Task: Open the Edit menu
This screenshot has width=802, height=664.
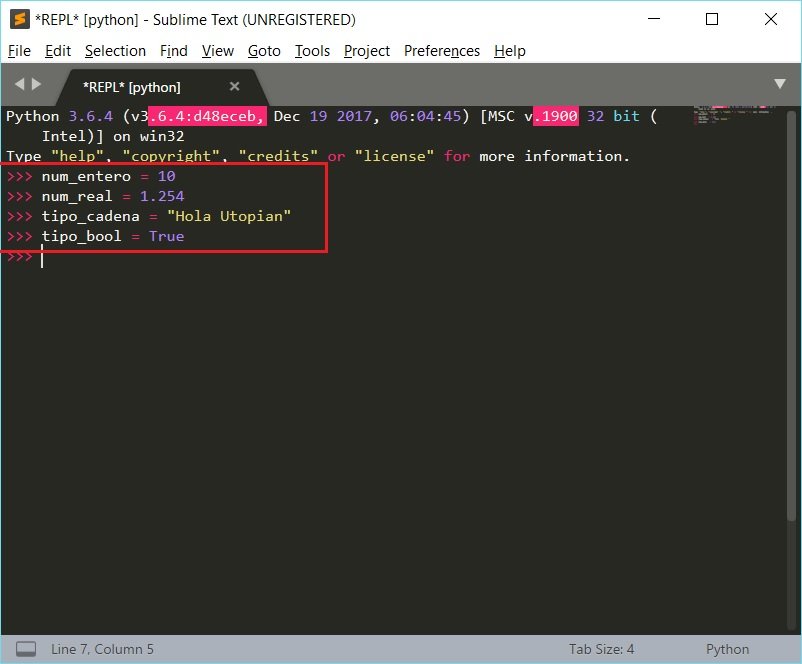Action: (58, 51)
